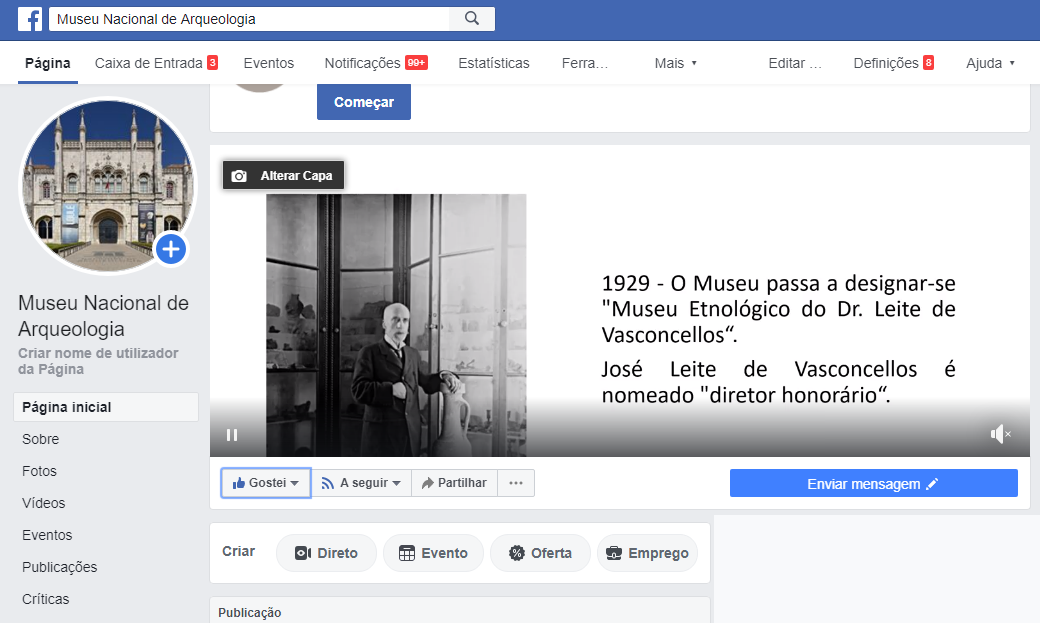Click the Publicação composer header
Screen dimensions: 1040x623
250,612
